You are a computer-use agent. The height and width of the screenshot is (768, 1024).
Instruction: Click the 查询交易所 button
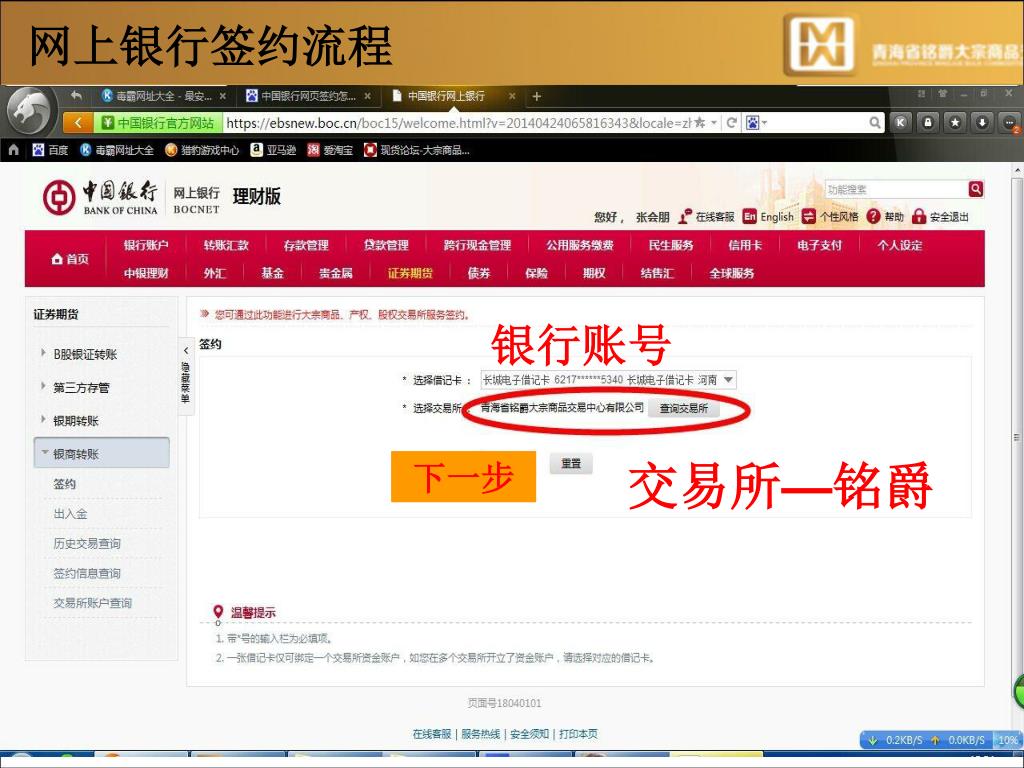click(684, 408)
